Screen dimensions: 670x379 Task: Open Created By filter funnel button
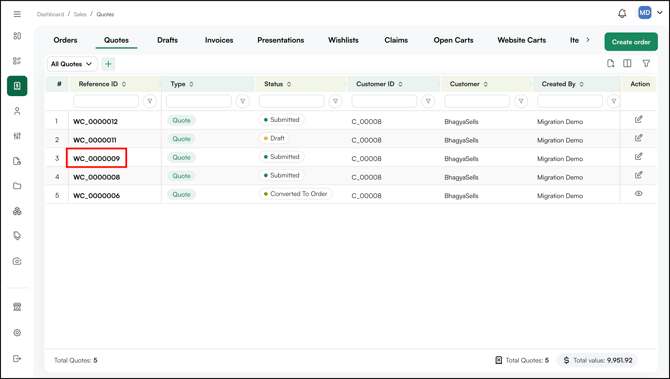[x=614, y=101]
